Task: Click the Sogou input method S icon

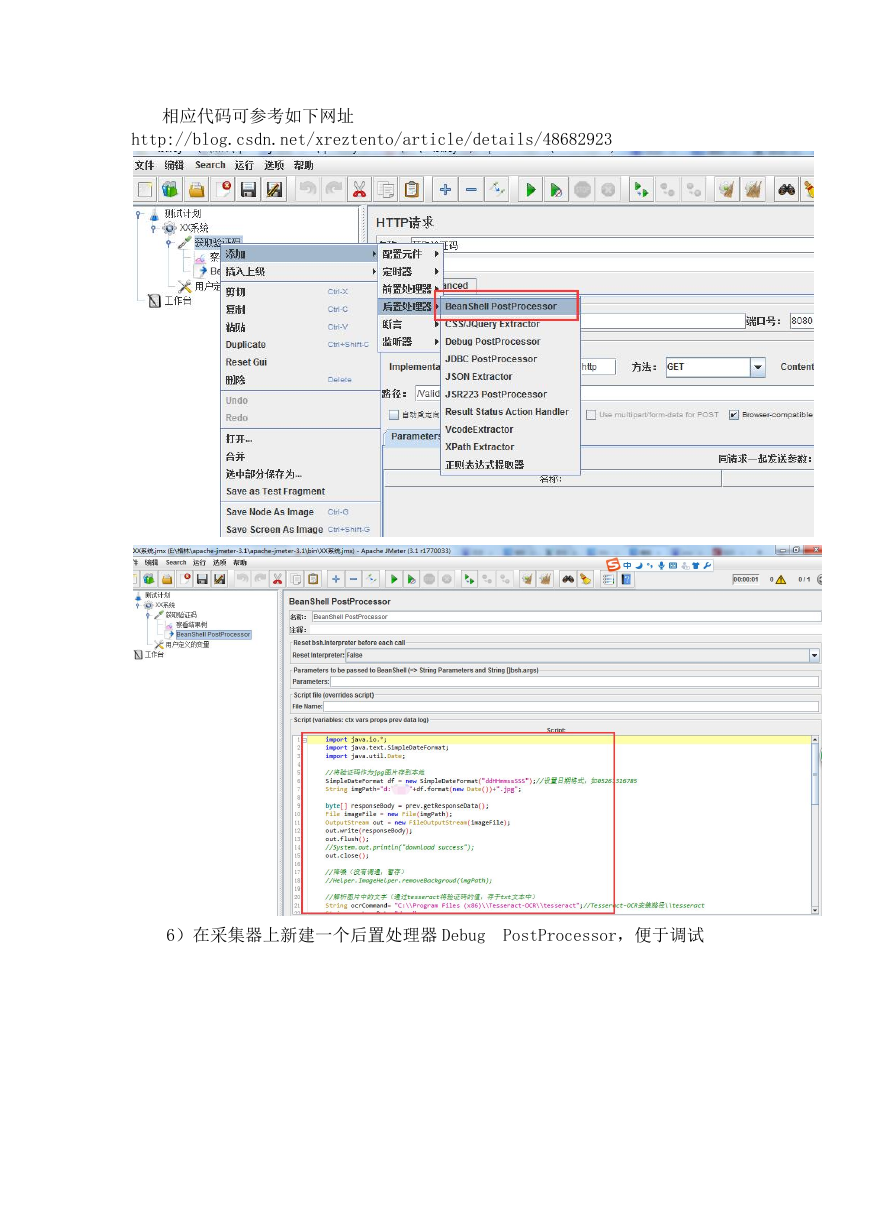Action: [x=612, y=565]
